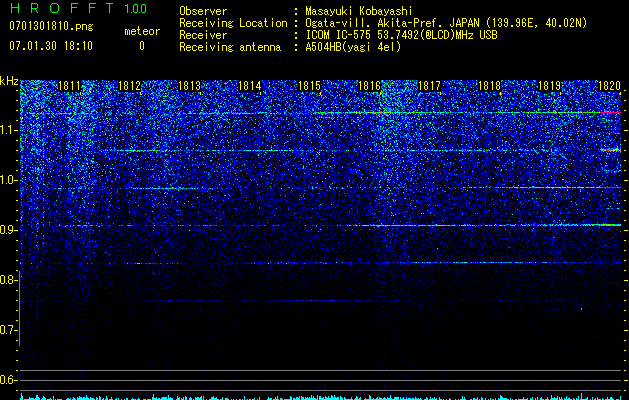Click the date stamp 07.01.30 18:10
This screenshot has width=629, height=400.
pyautogui.click(x=51, y=46)
